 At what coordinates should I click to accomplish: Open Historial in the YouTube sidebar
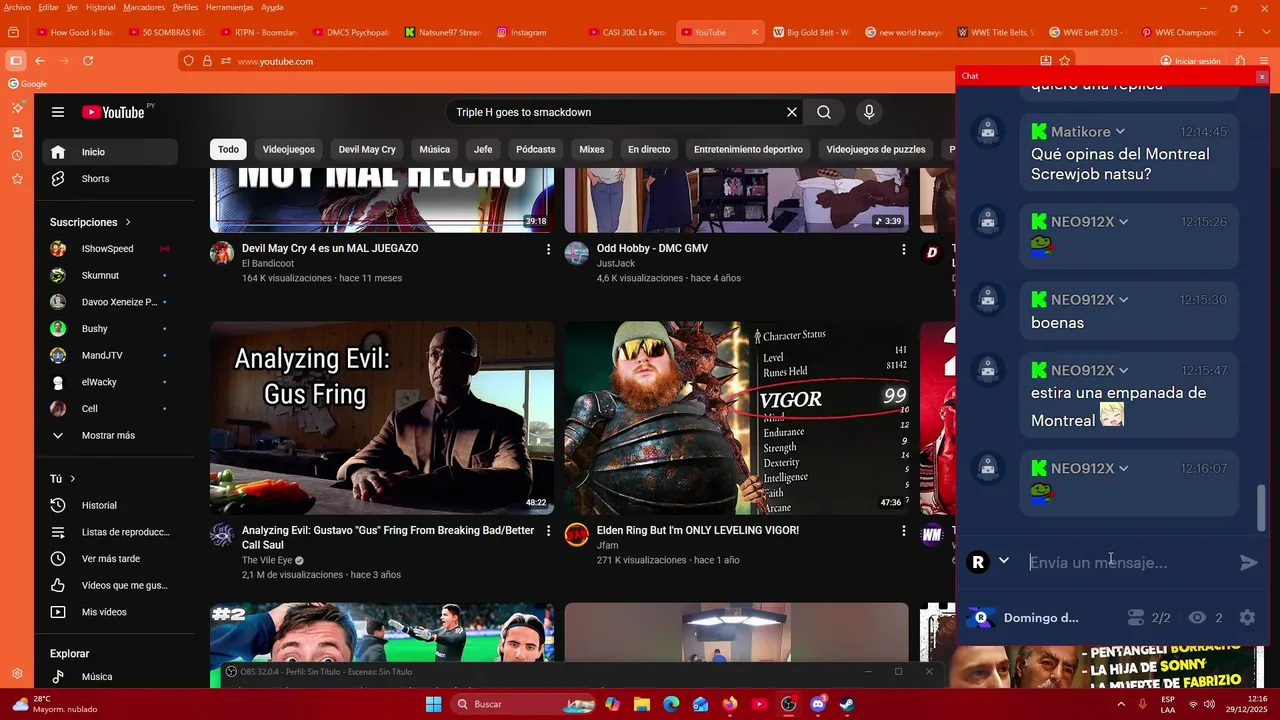point(110,505)
